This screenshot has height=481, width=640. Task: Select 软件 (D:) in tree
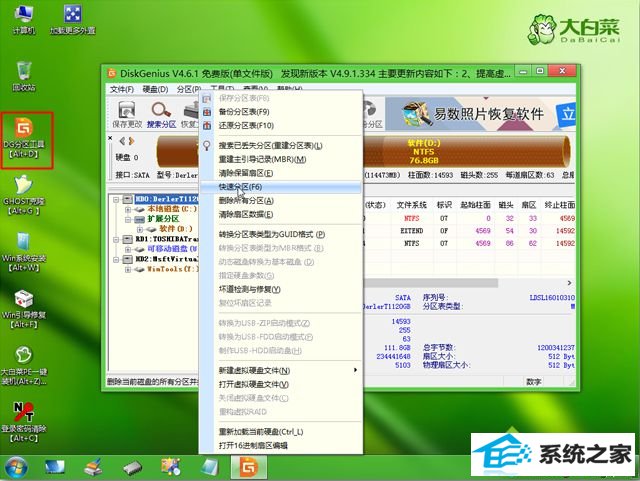pos(176,229)
